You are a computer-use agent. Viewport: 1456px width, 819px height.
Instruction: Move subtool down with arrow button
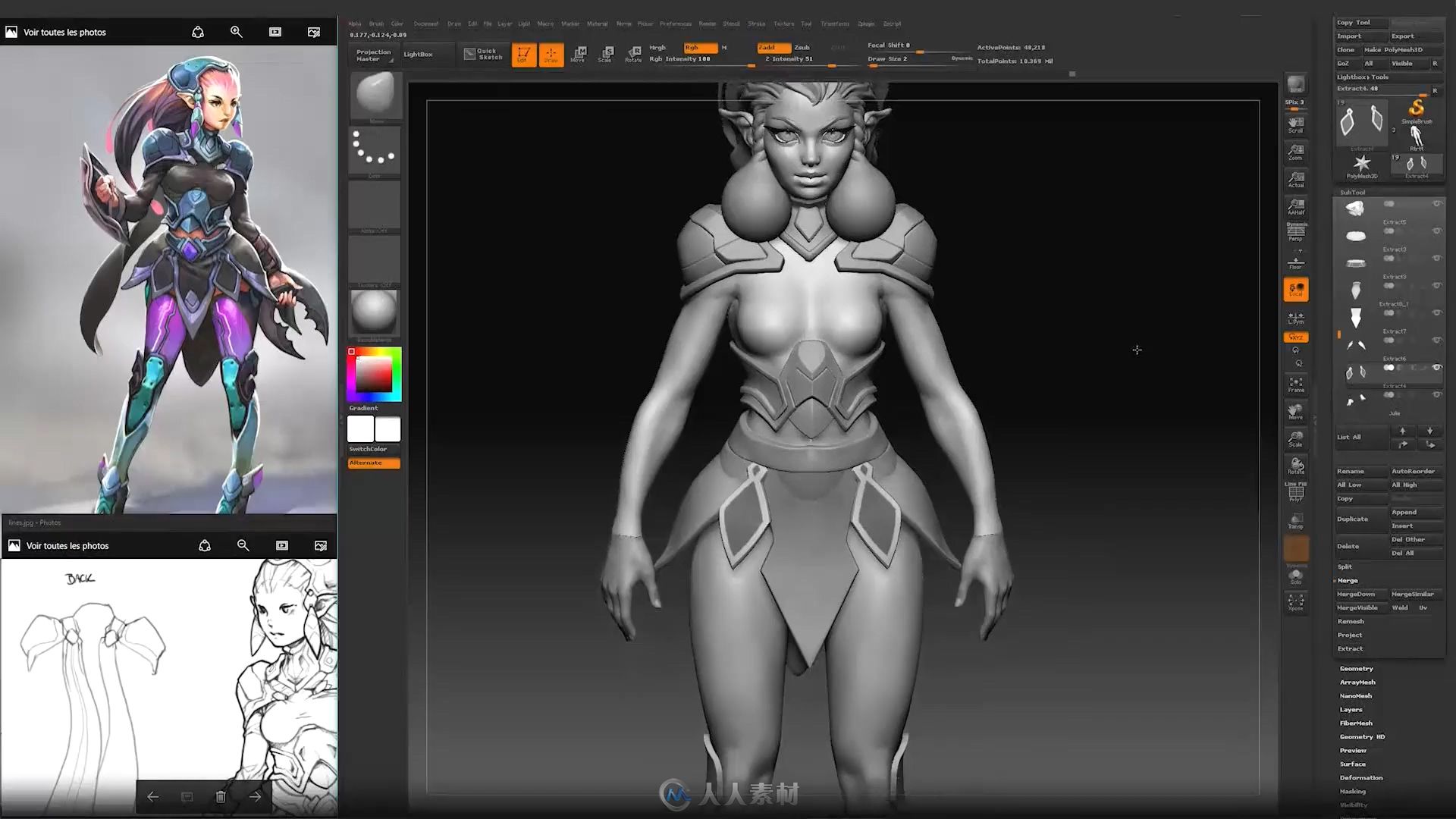pos(1429,431)
